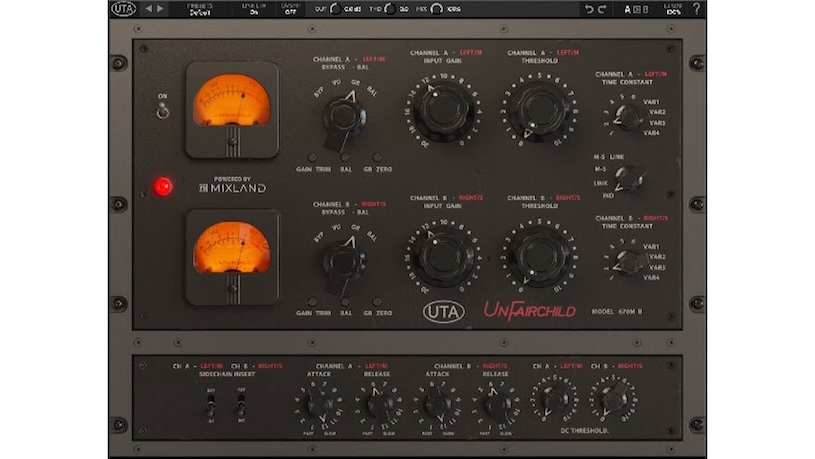815x459 pixels.
Task: Click Channel B GR Zero trim screw
Action: point(377,302)
